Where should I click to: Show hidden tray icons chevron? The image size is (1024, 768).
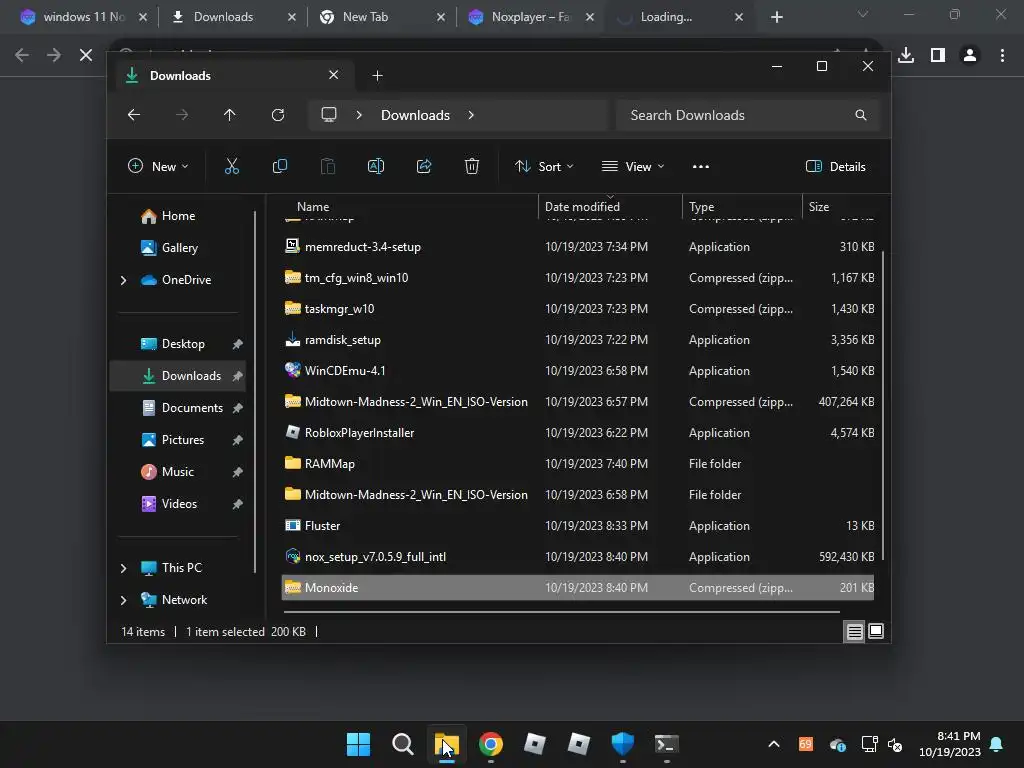[774, 744]
